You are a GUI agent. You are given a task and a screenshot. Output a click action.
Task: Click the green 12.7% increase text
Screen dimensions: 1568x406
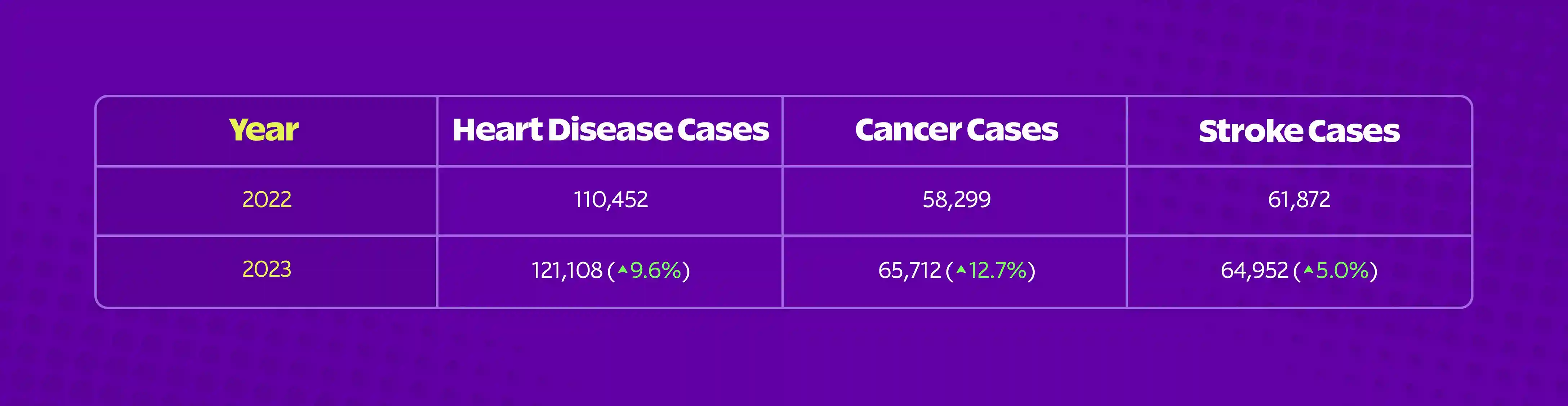coord(998,270)
